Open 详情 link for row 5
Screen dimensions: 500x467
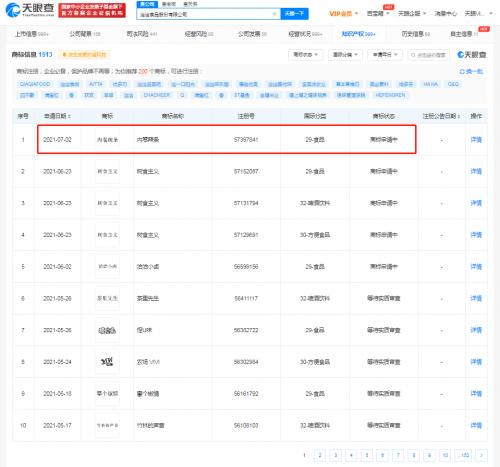coord(476,267)
